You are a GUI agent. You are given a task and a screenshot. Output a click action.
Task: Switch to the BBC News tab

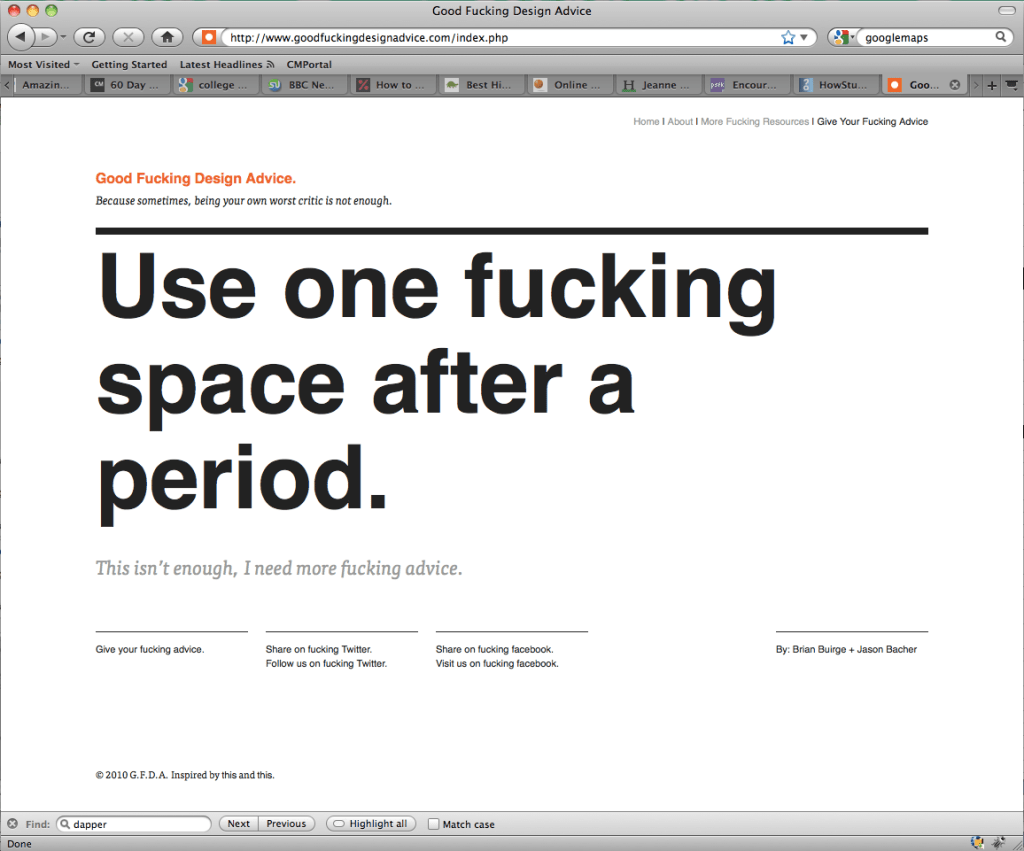pyautogui.click(x=304, y=85)
